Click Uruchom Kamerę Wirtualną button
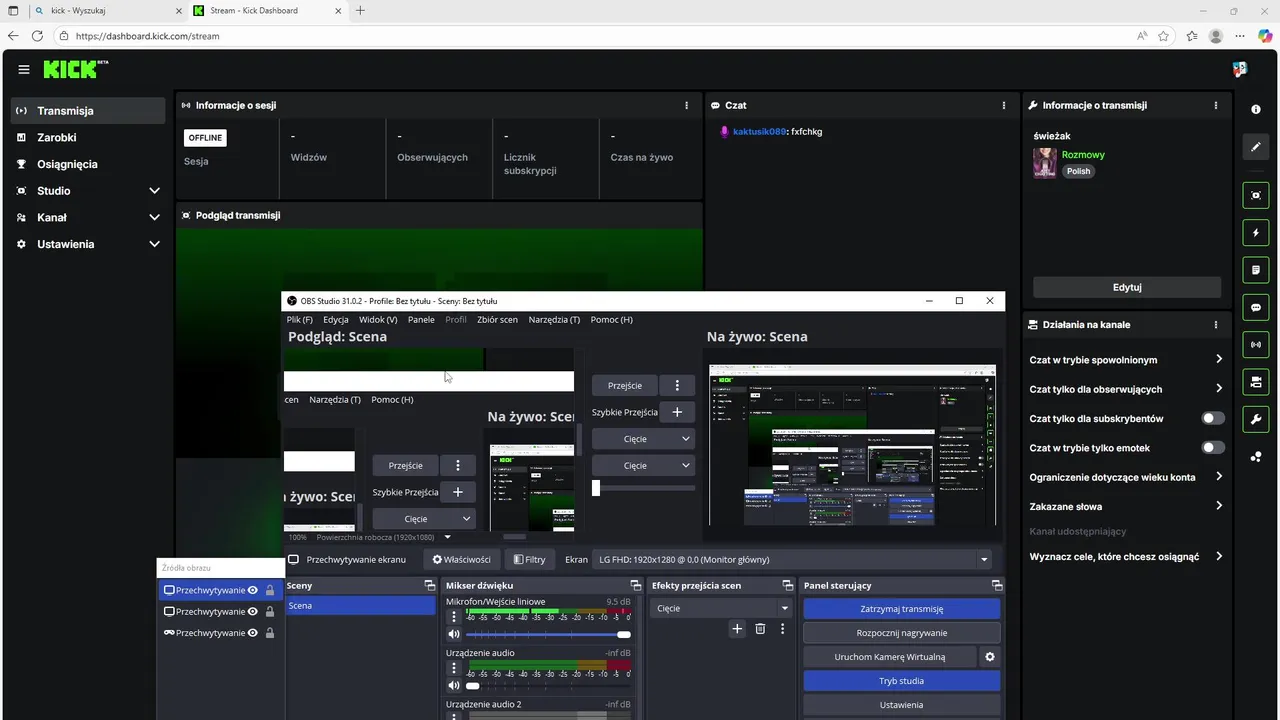Image resolution: width=1280 pixels, height=720 pixels. [x=890, y=657]
